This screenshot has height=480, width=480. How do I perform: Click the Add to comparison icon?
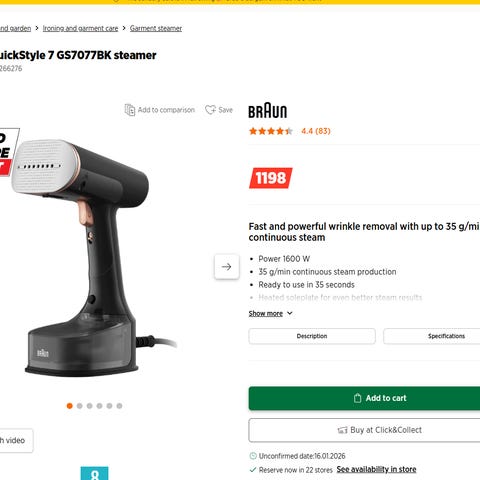(x=130, y=110)
